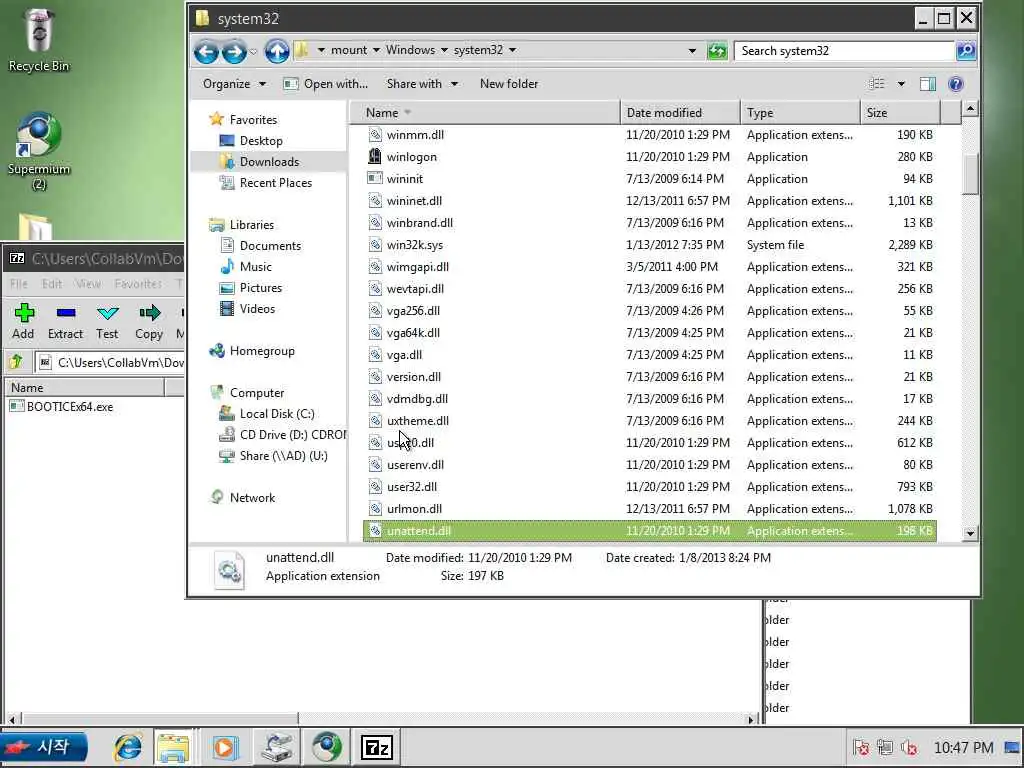
Task: Open recent pages dropdown next to Forward
Action: coord(253,52)
